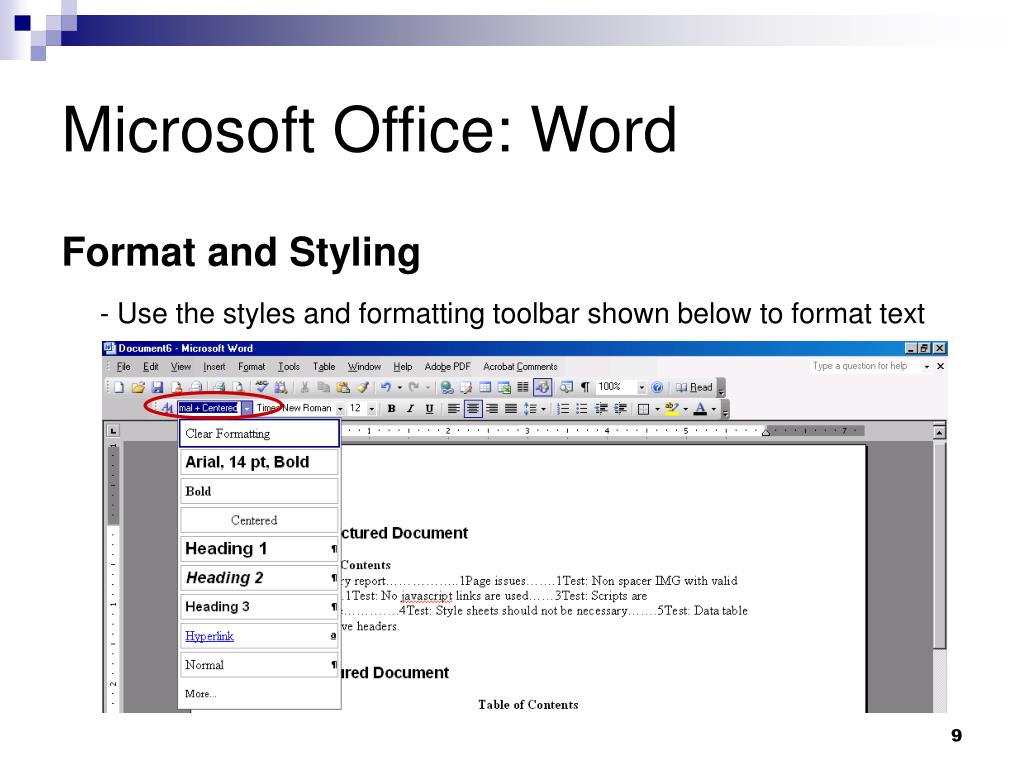Activate the Format Painter brush
This screenshot has height=768, width=1024.
[x=362, y=387]
